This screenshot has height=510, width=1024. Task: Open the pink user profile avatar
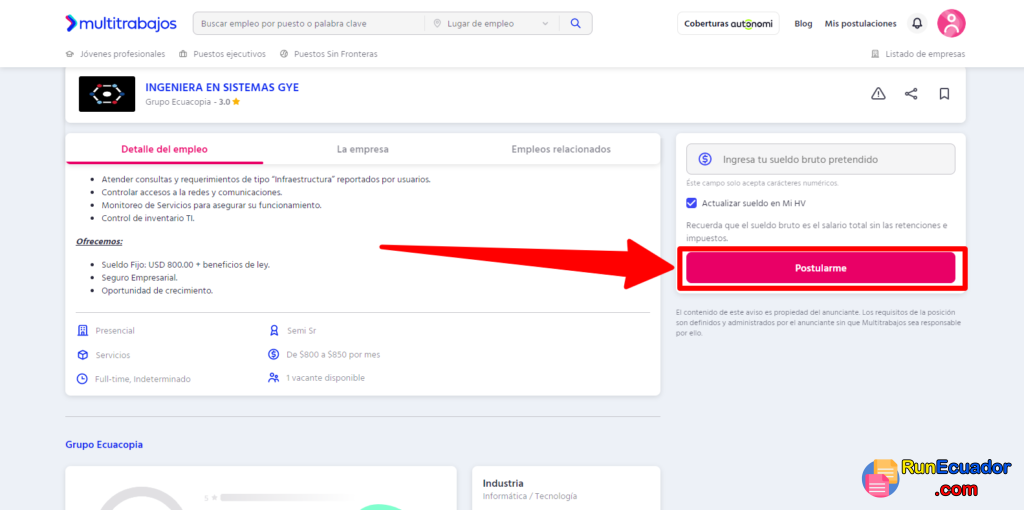point(952,24)
